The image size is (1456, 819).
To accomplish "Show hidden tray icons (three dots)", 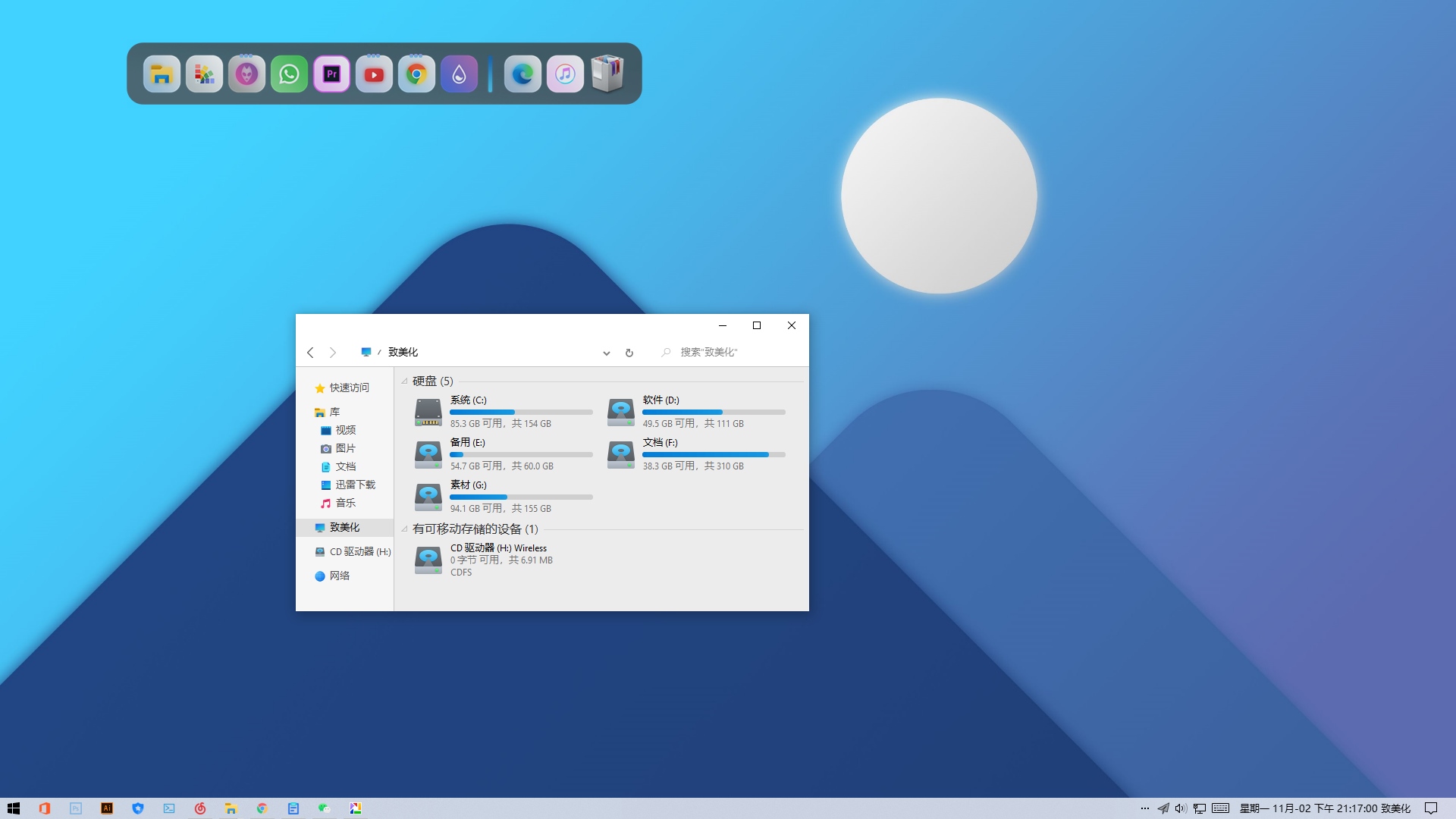I will pos(1145,808).
